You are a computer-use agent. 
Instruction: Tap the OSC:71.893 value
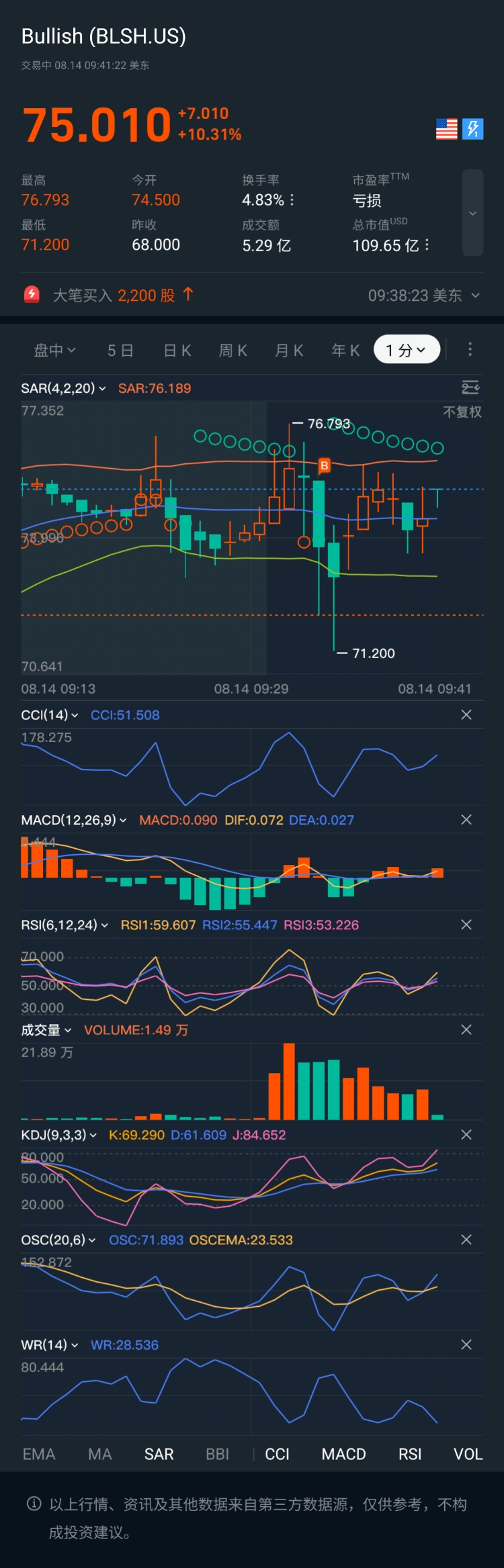(x=146, y=1240)
